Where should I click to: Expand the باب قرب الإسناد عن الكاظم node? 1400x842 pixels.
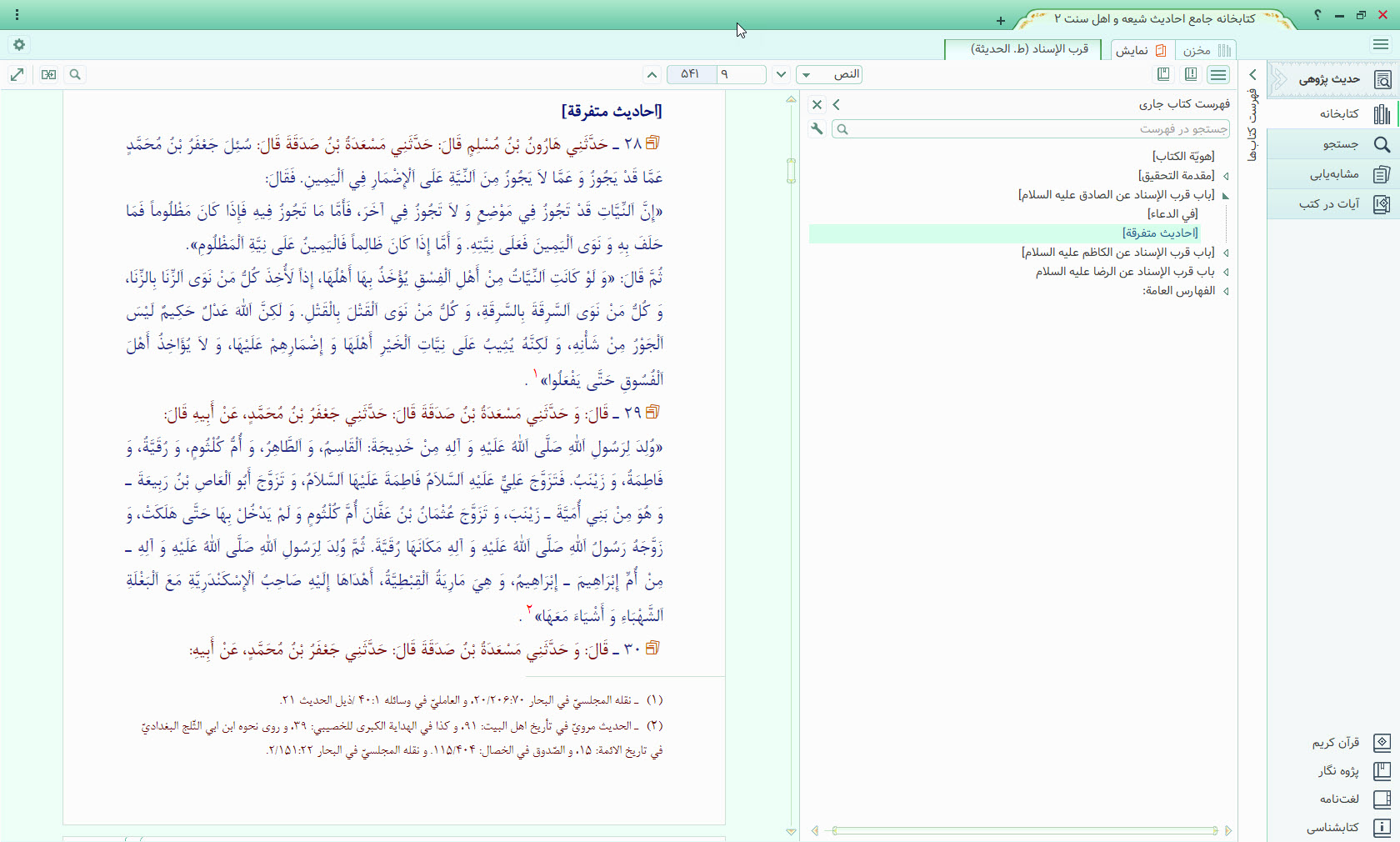pyautogui.click(x=1226, y=253)
